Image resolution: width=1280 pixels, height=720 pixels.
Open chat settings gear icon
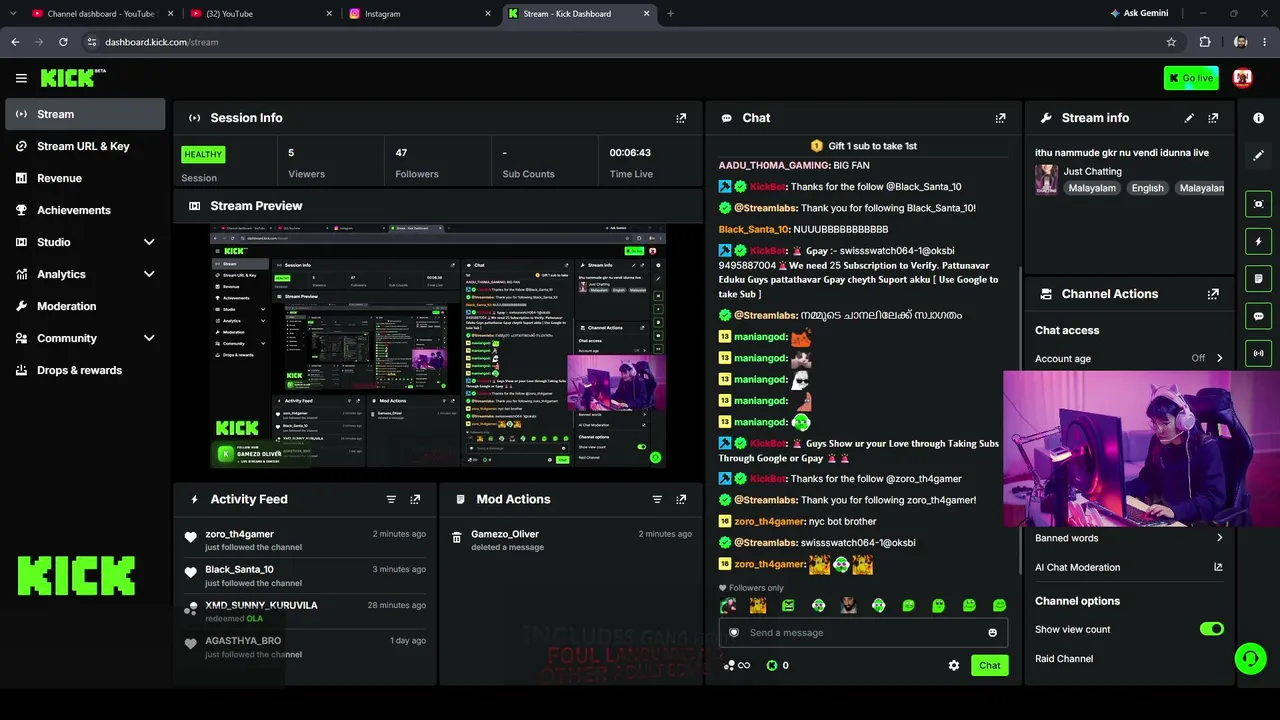click(954, 665)
